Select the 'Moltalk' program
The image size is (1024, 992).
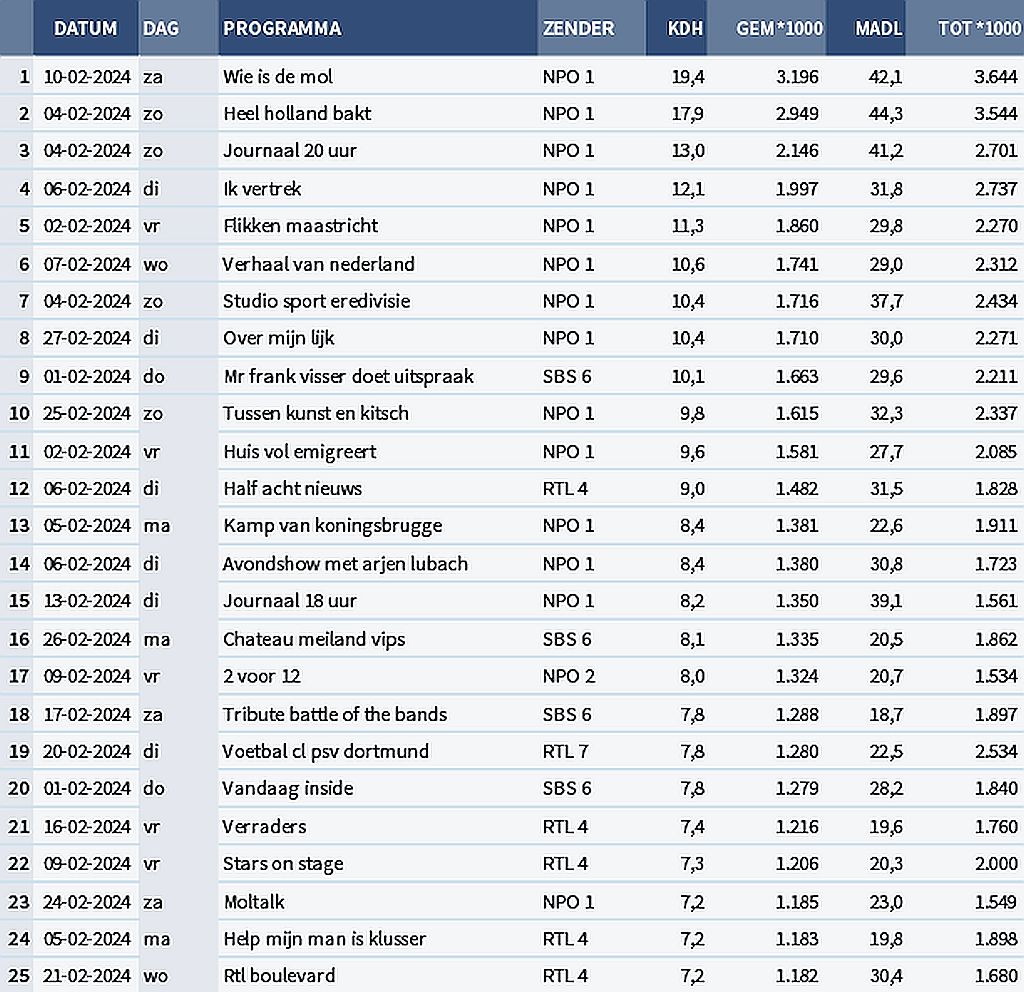[x=254, y=902]
